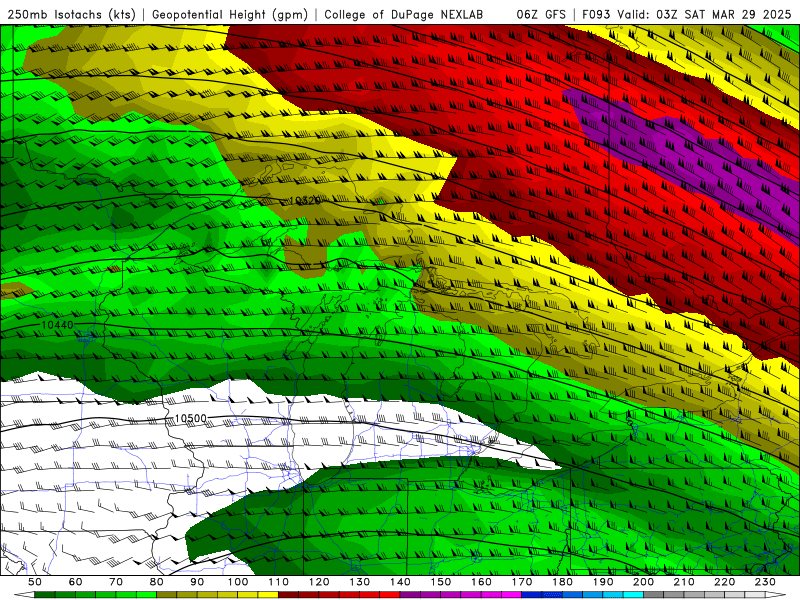This screenshot has width=800, height=600.
Task: Click the 'Geopotential Height (gpm)' header text
Action: pos(230,15)
